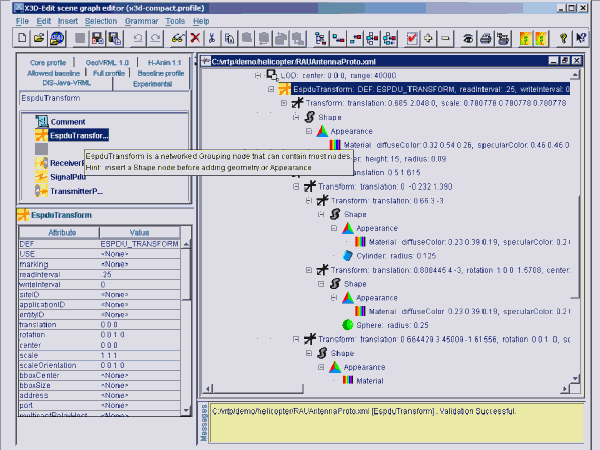Screen dimensions: 600x450
Task: Click the binoculars Find icon
Action: coord(177,37)
